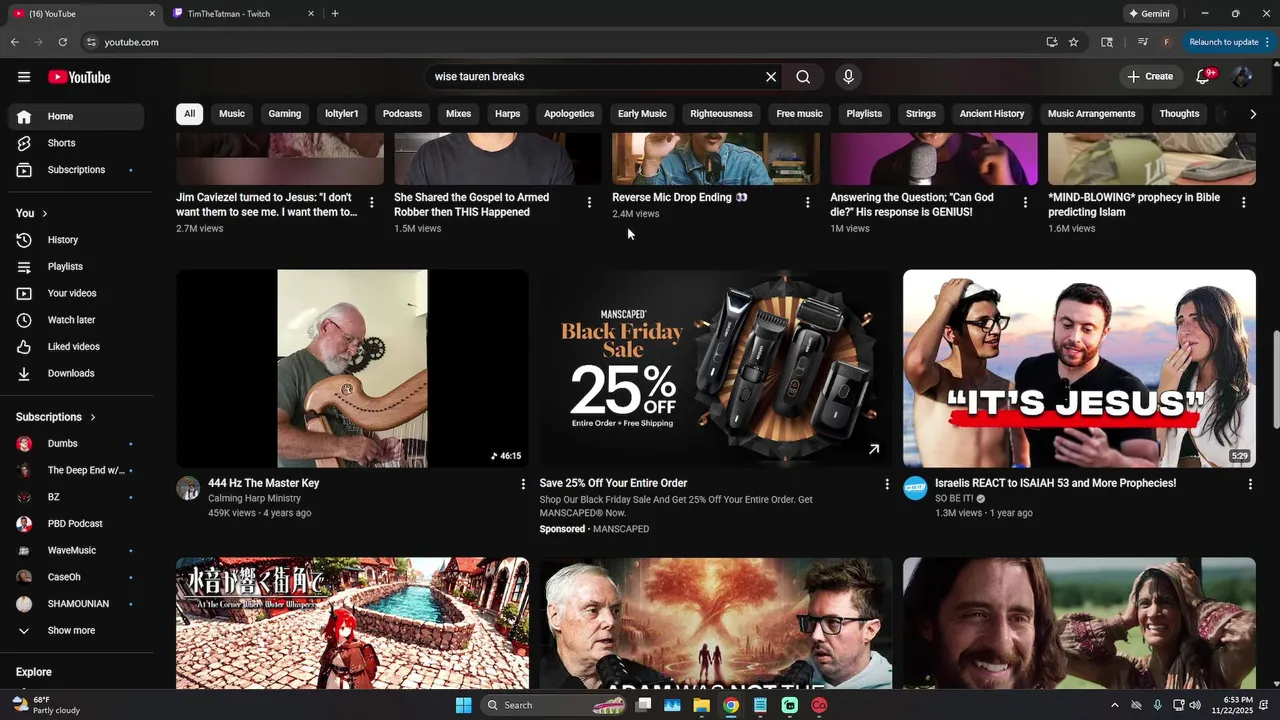
Task: Expand the You section chevron
Action: coord(44,213)
